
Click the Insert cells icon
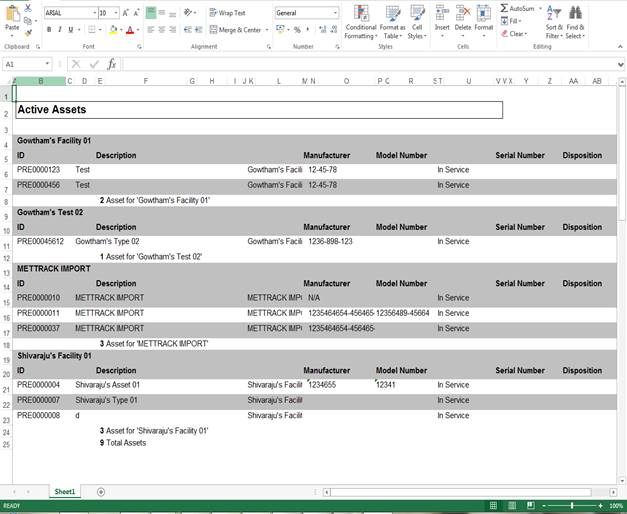click(442, 14)
